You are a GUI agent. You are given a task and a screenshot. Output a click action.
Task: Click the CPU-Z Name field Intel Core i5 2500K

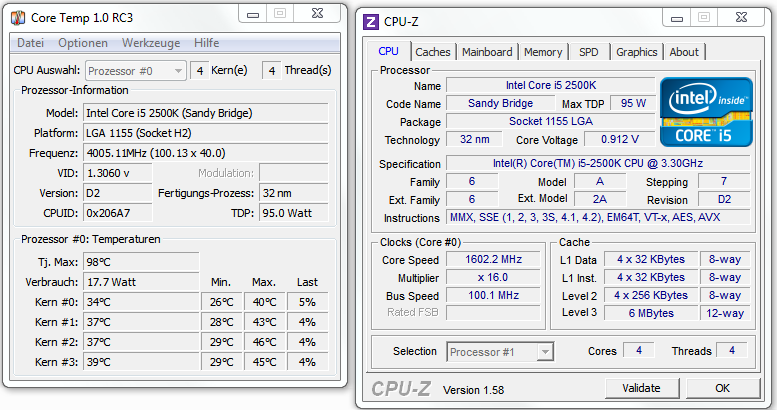tap(551, 85)
